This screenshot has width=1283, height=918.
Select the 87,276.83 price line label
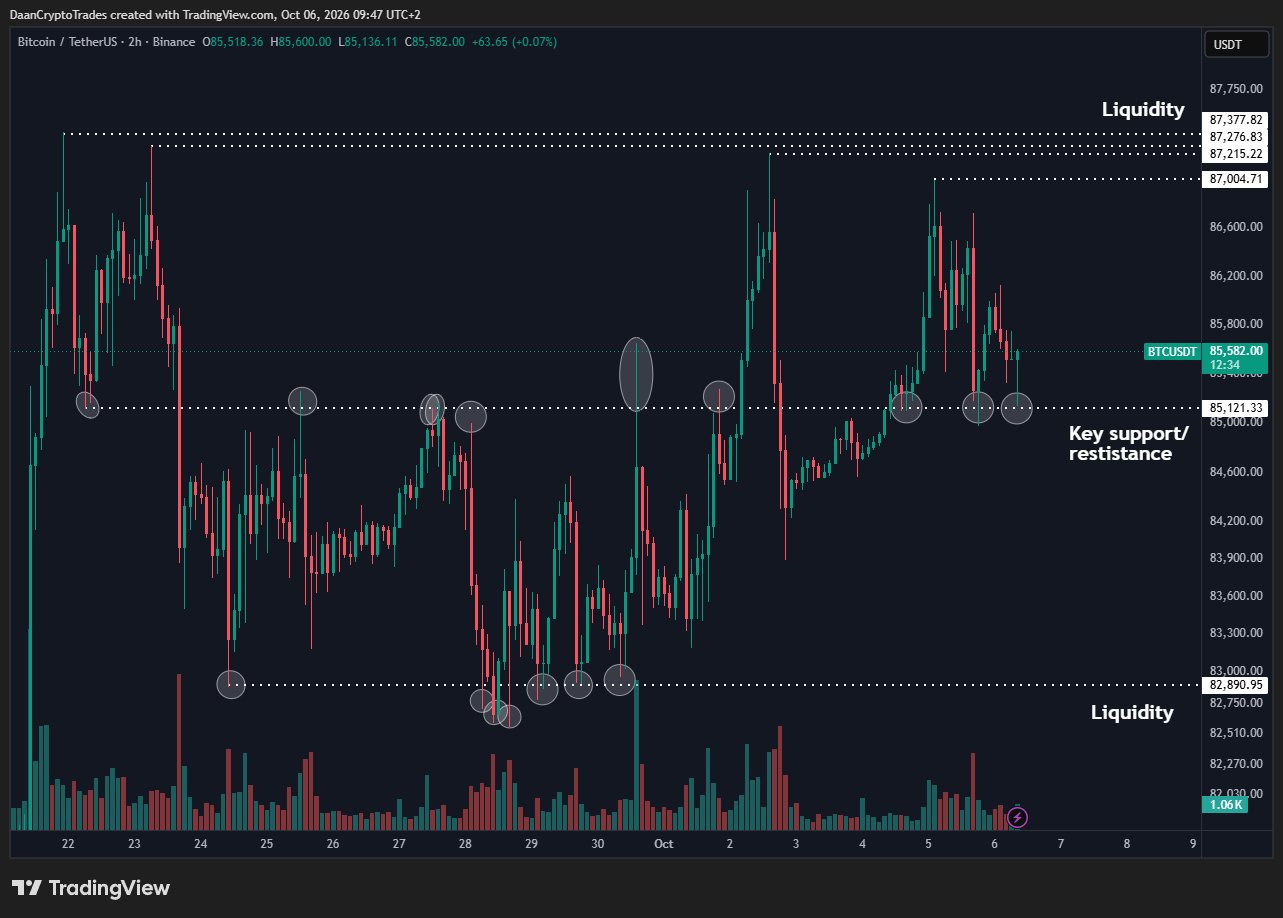pyautogui.click(x=1237, y=137)
